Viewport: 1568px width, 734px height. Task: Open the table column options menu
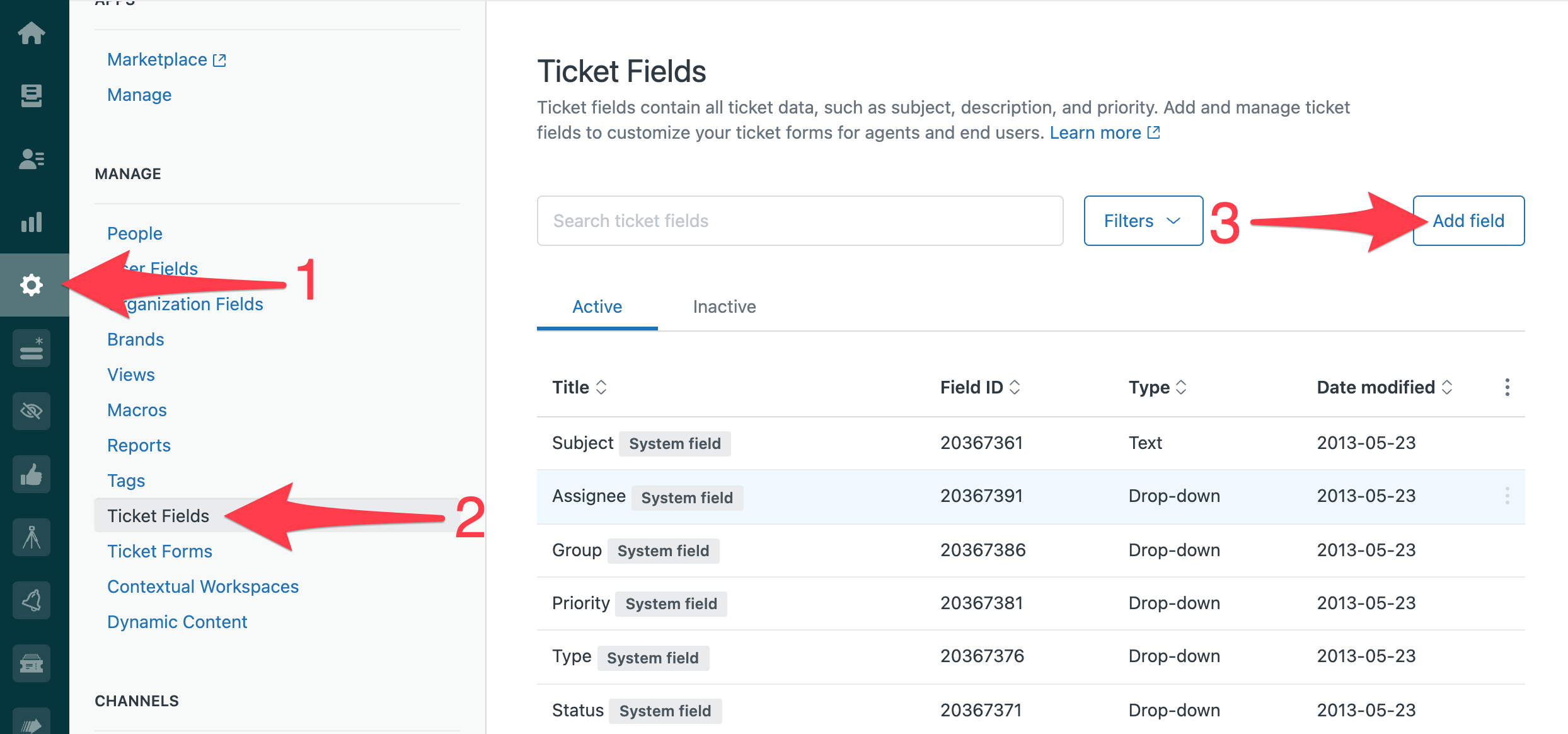1507,387
